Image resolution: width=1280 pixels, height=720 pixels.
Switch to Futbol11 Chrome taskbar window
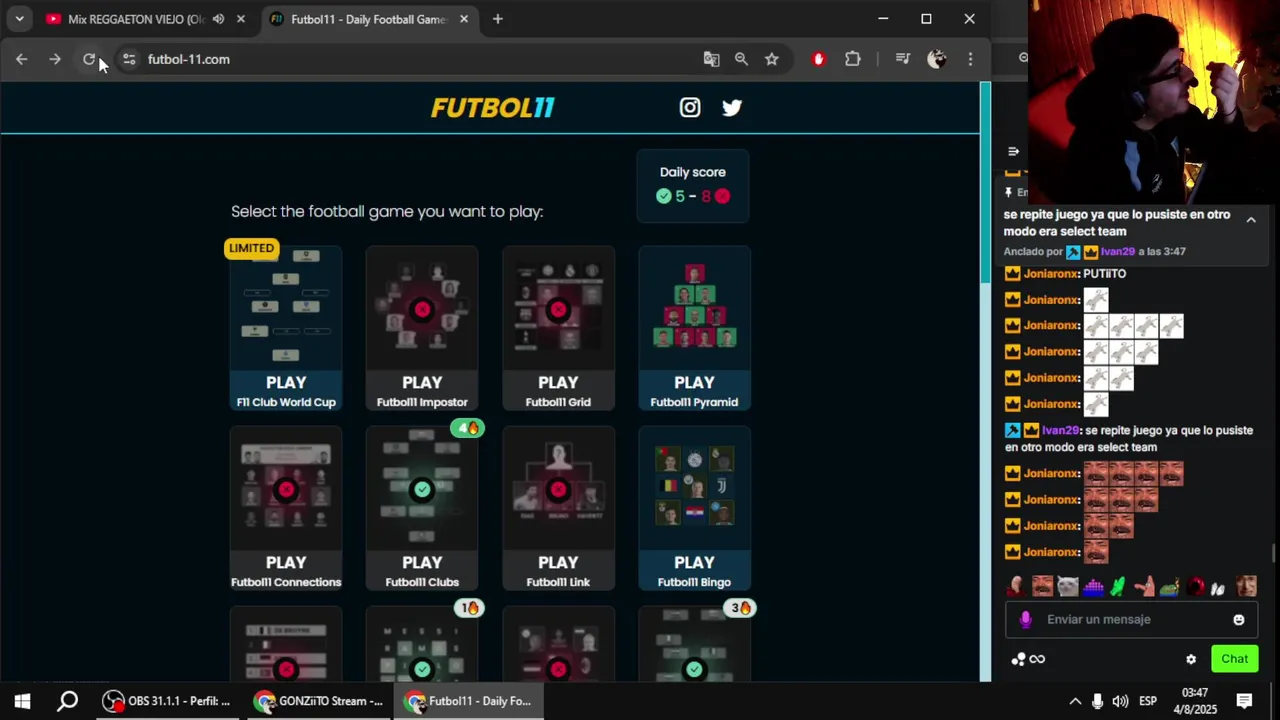[x=468, y=701]
